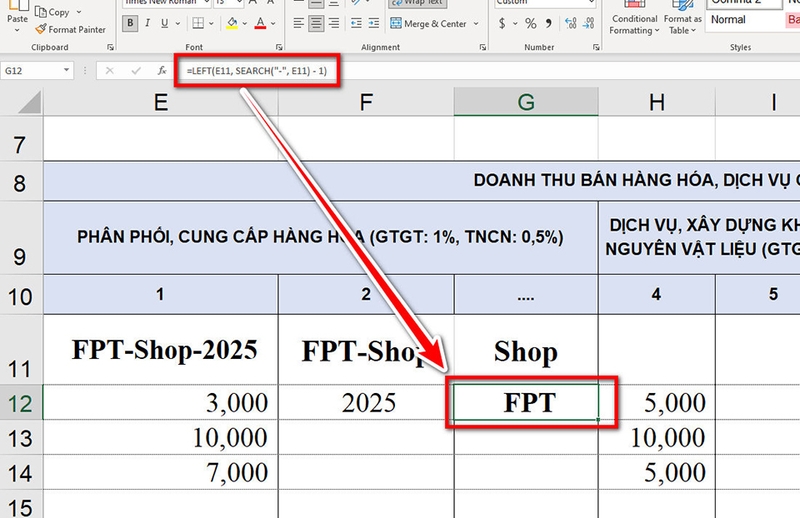Expand the Copy dropdown arrow
Image resolution: width=800 pixels, height=518 pixels.
point(79,12)
